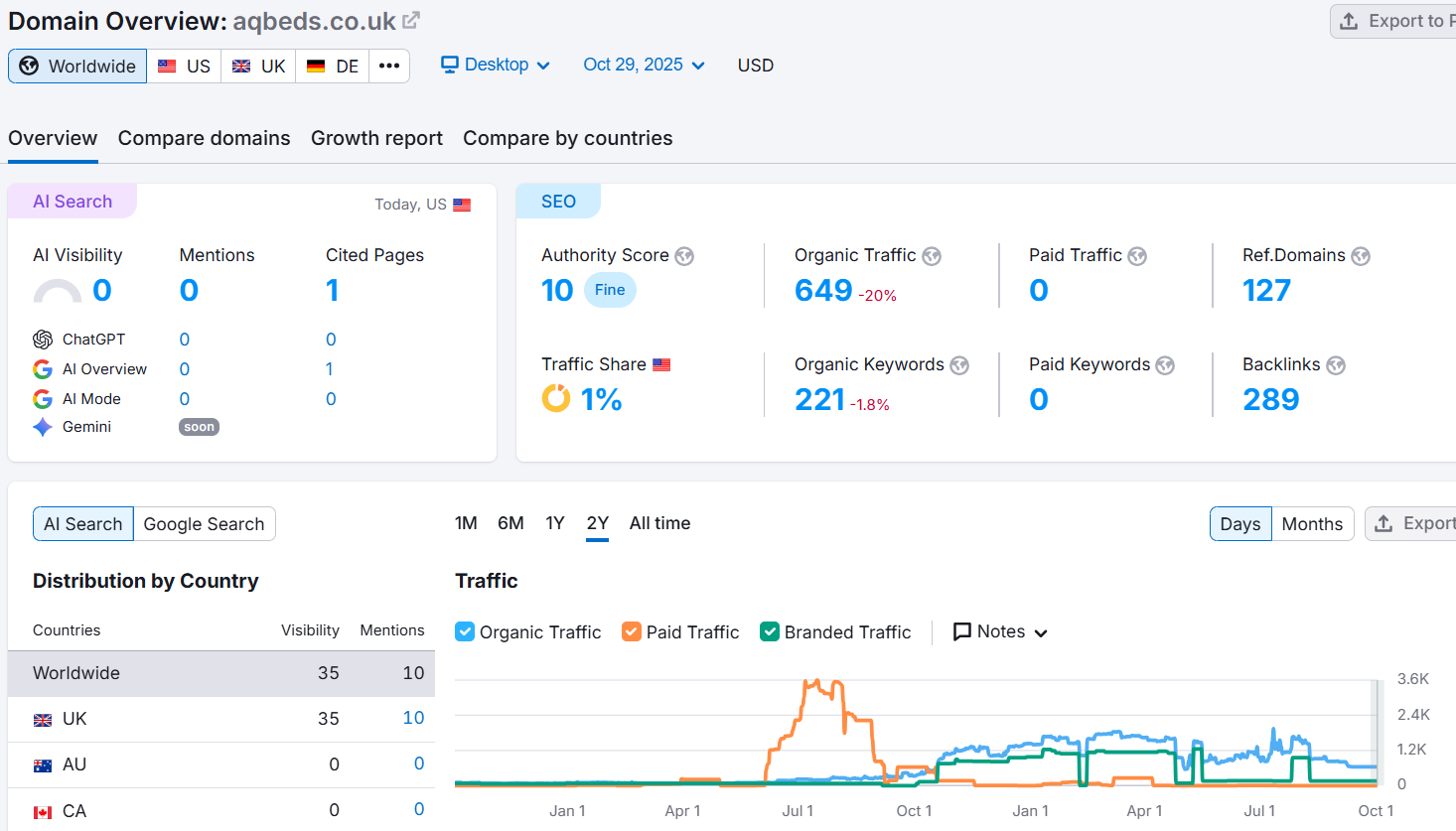The height and width of the screenshot is (831, 1456).
Task: Open external link icon beside aqbeds.co.uk
Action: coord(411,20)
